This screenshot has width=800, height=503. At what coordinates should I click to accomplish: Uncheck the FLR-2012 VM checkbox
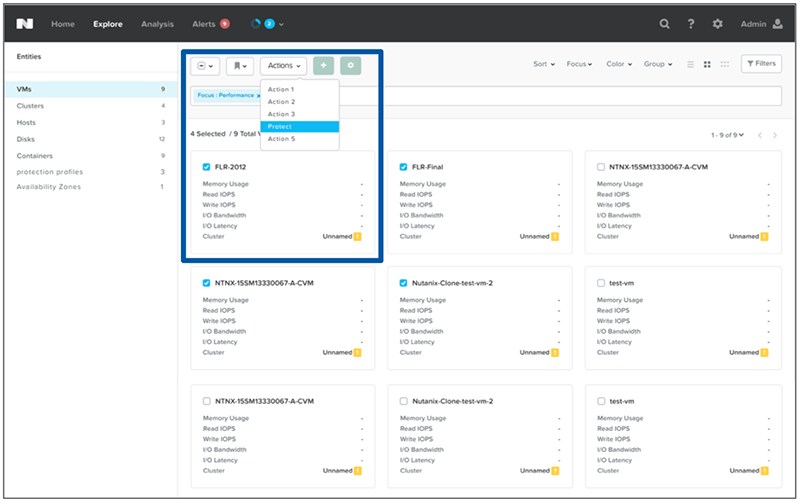(206, 167)
